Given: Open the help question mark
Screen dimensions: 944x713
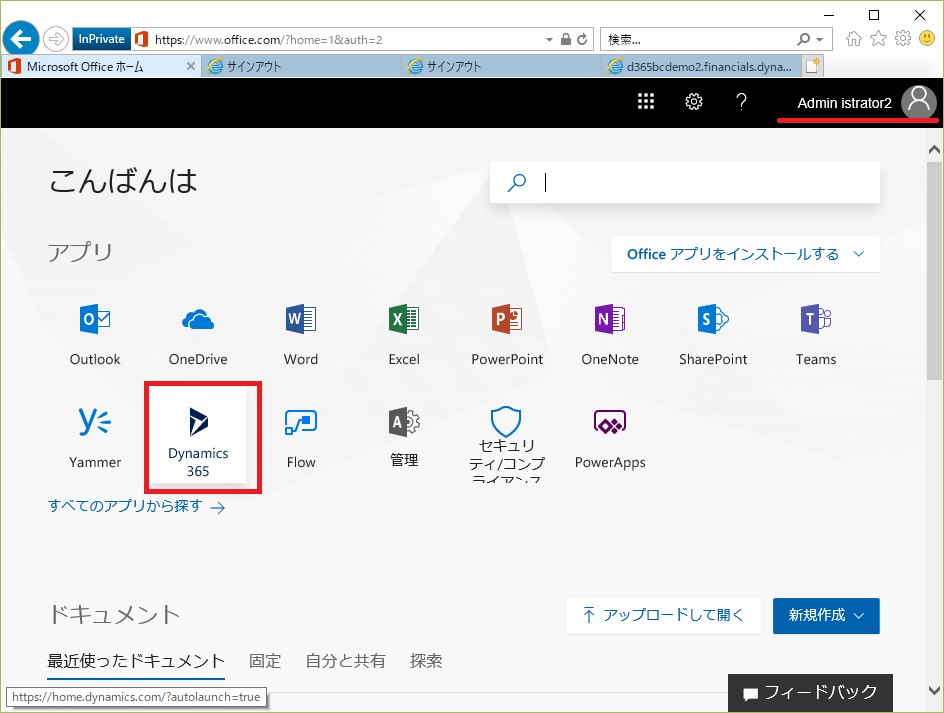Looking at the screenshot, I should tap(741, 102).
